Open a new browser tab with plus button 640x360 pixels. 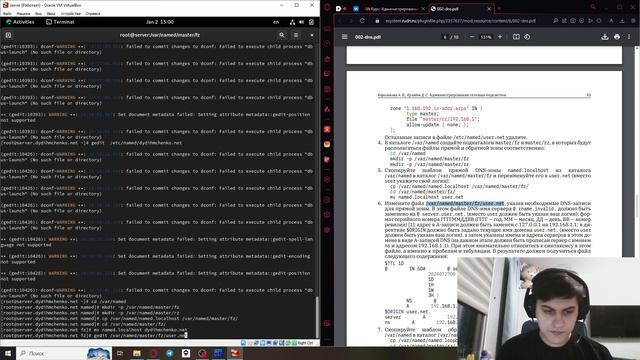pyautogui.click(x=499, y=8)
